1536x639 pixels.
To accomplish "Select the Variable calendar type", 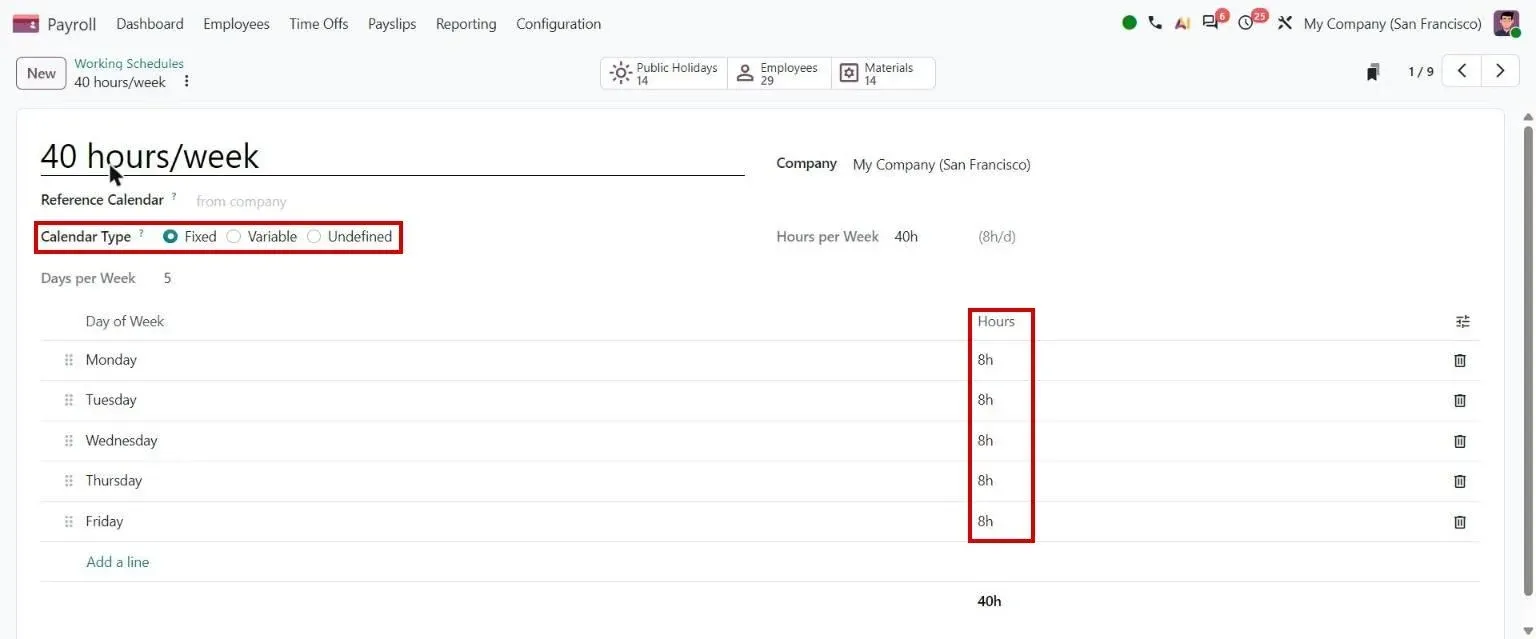I will (234, 237).
